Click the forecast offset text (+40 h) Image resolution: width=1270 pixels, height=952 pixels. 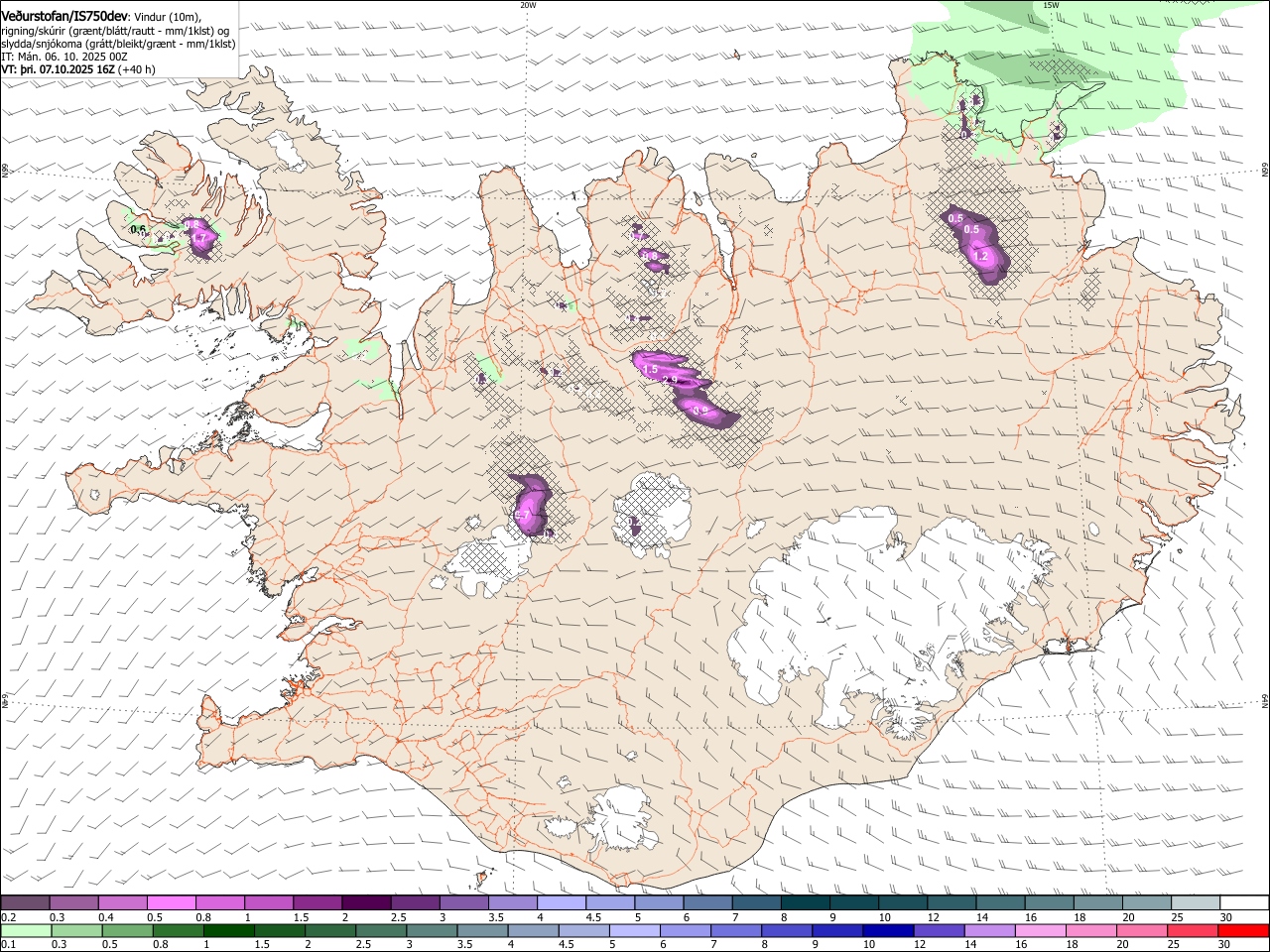tap(136, 69)
